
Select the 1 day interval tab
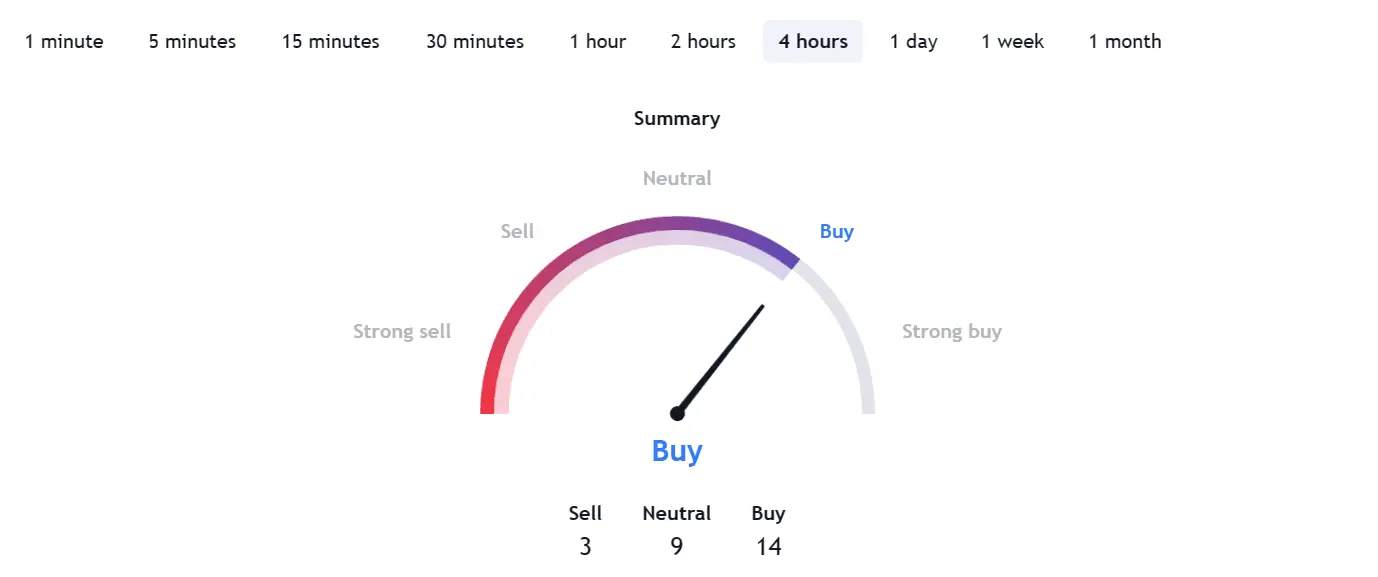[913, 41]
